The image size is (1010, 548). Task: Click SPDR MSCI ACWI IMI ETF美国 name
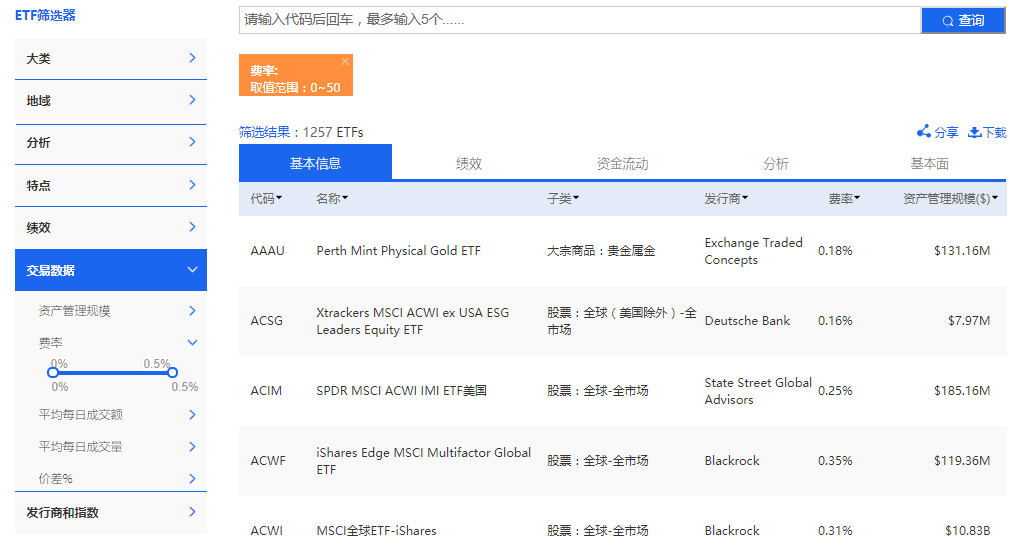[401, 391]
